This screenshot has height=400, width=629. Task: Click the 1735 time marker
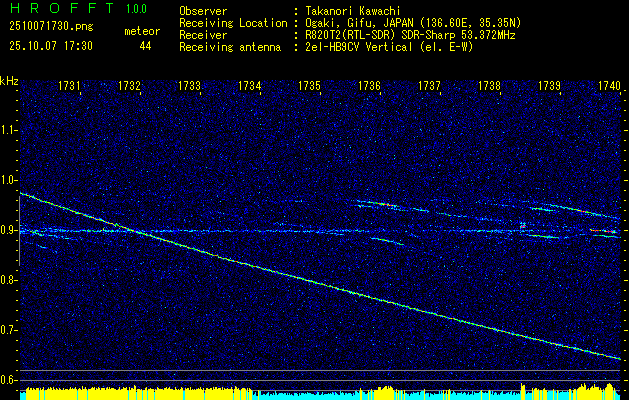click(309, 85)
